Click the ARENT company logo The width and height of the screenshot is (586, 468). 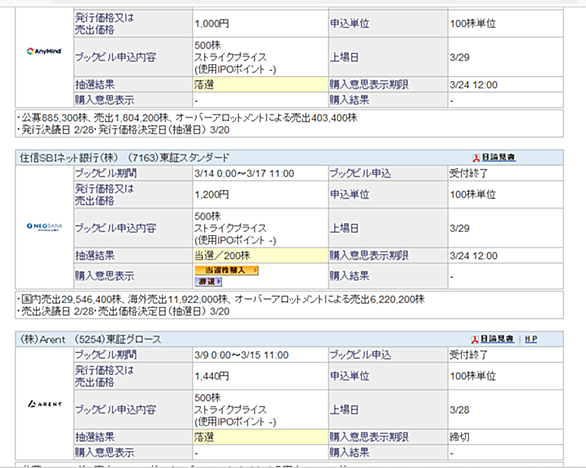[x=45, y=404]
